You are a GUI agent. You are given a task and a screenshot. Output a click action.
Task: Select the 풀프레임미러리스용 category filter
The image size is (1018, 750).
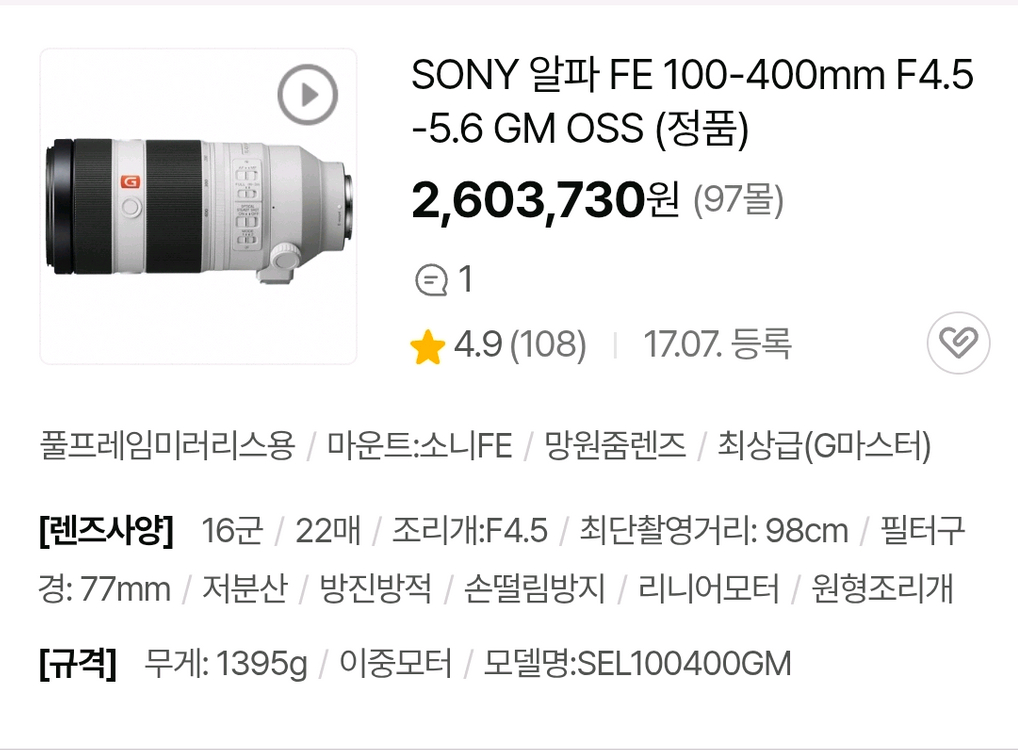[163, 448]
